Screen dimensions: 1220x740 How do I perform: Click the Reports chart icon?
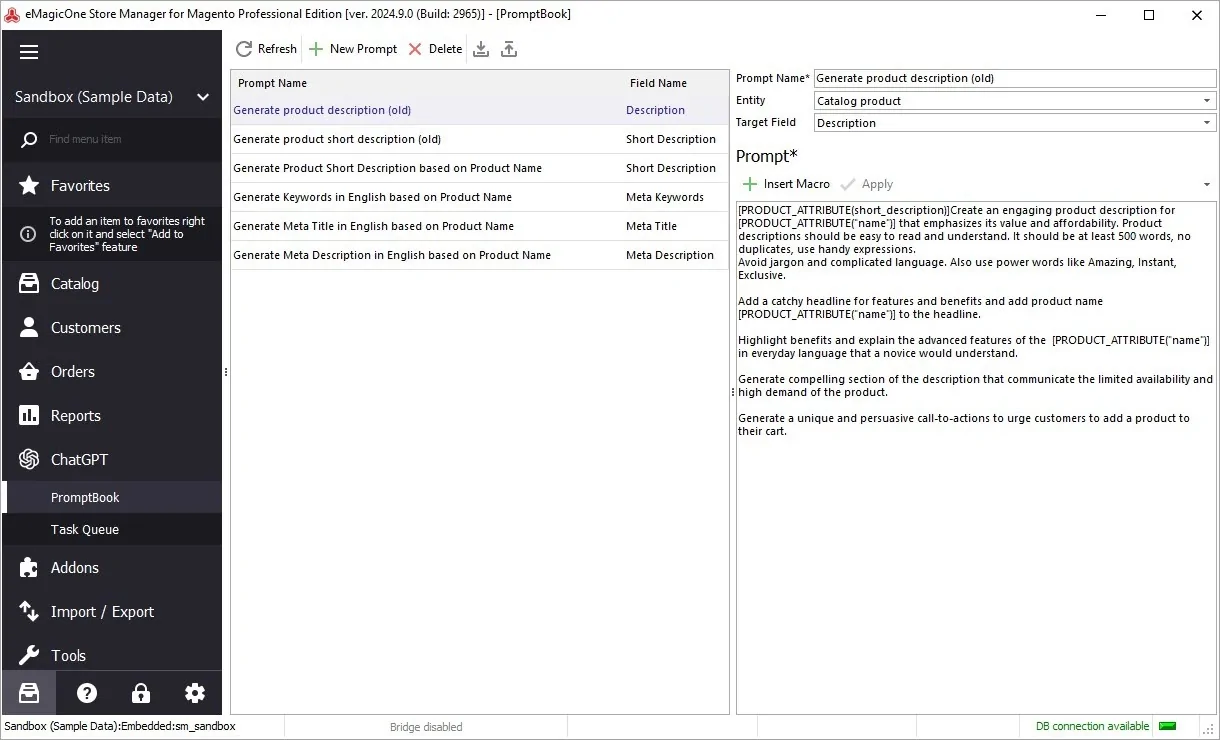pos(29,416)
